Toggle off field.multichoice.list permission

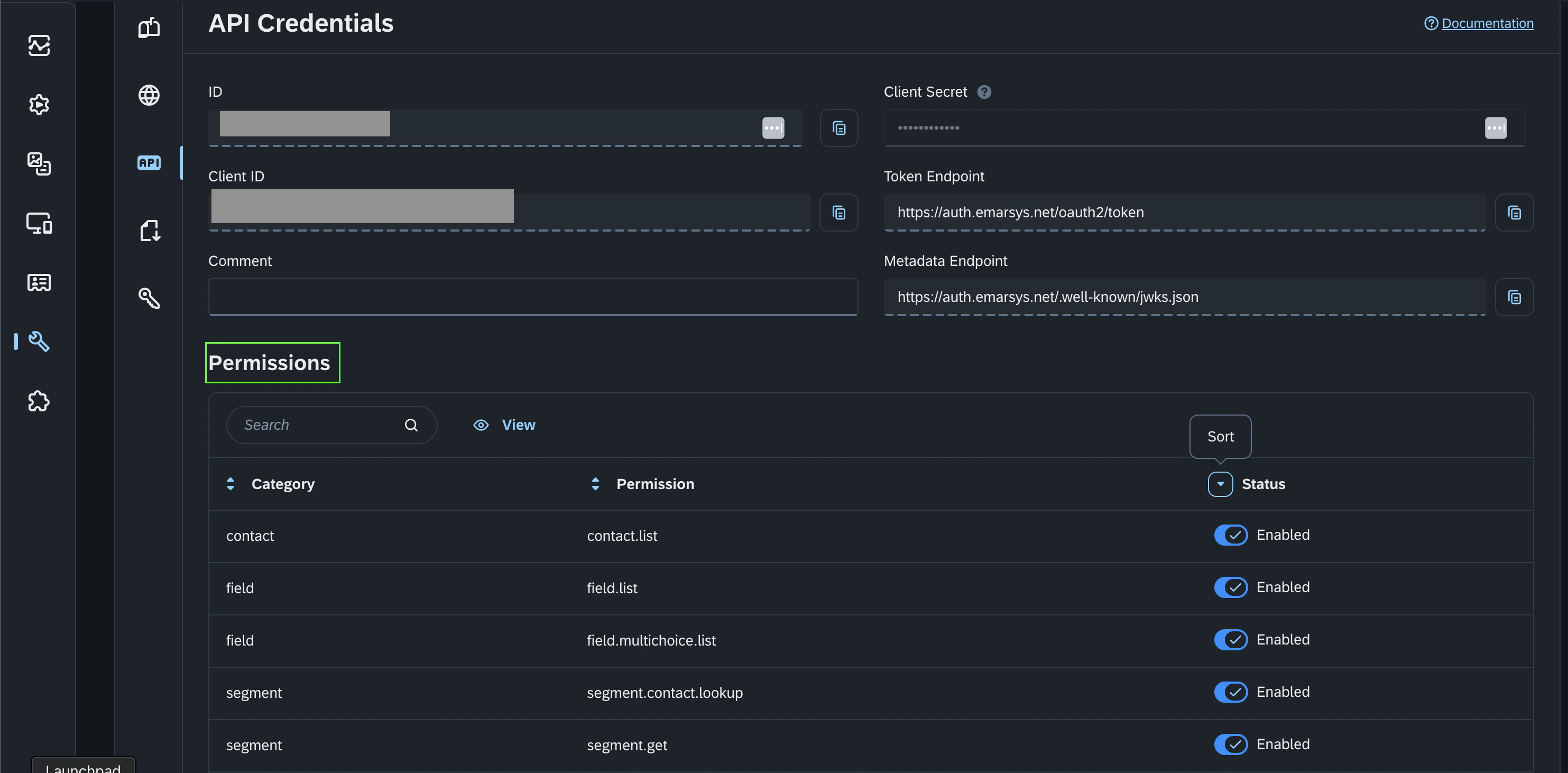1230,640
